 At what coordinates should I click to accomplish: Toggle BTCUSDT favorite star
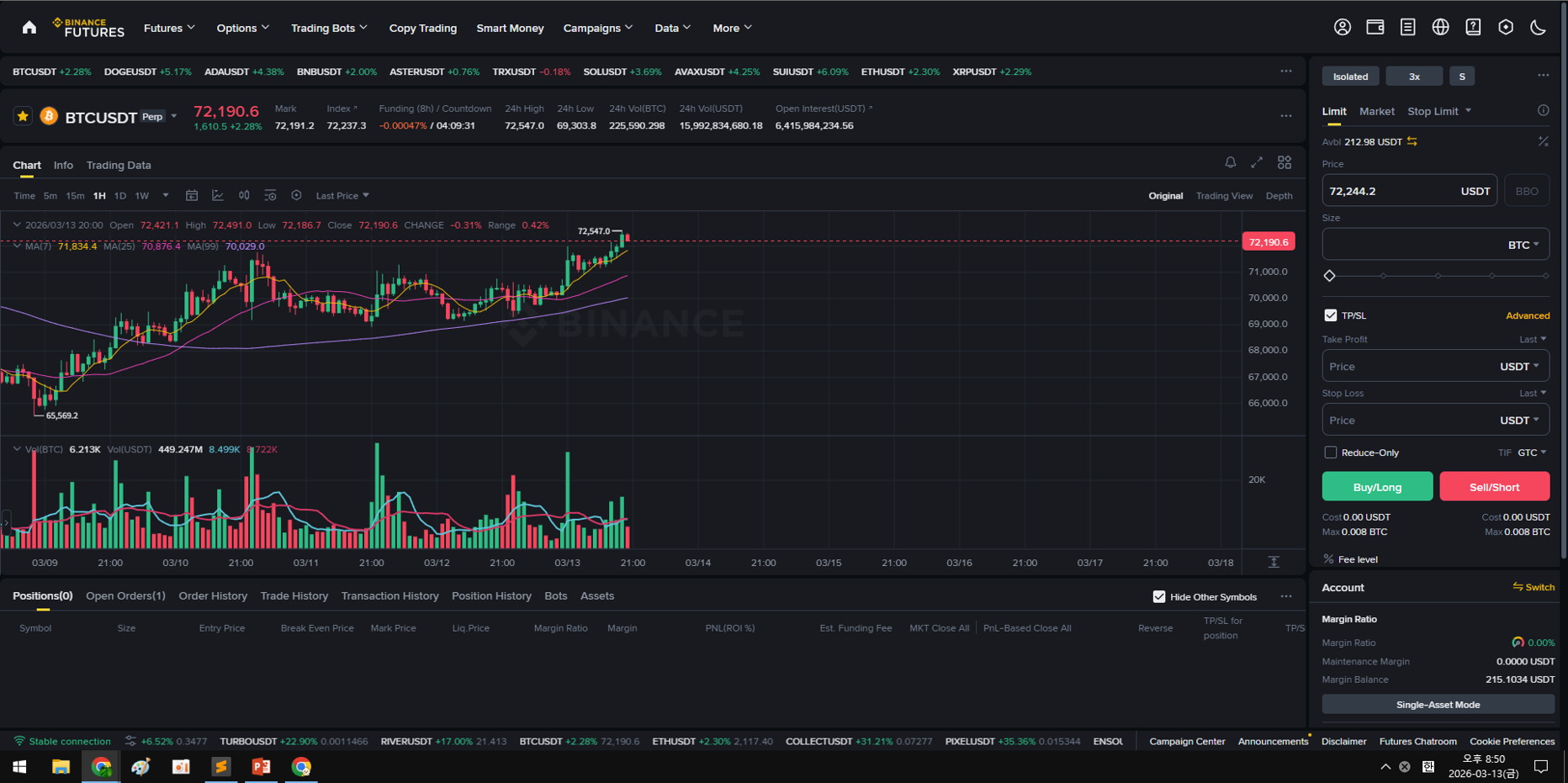(23, 116)
